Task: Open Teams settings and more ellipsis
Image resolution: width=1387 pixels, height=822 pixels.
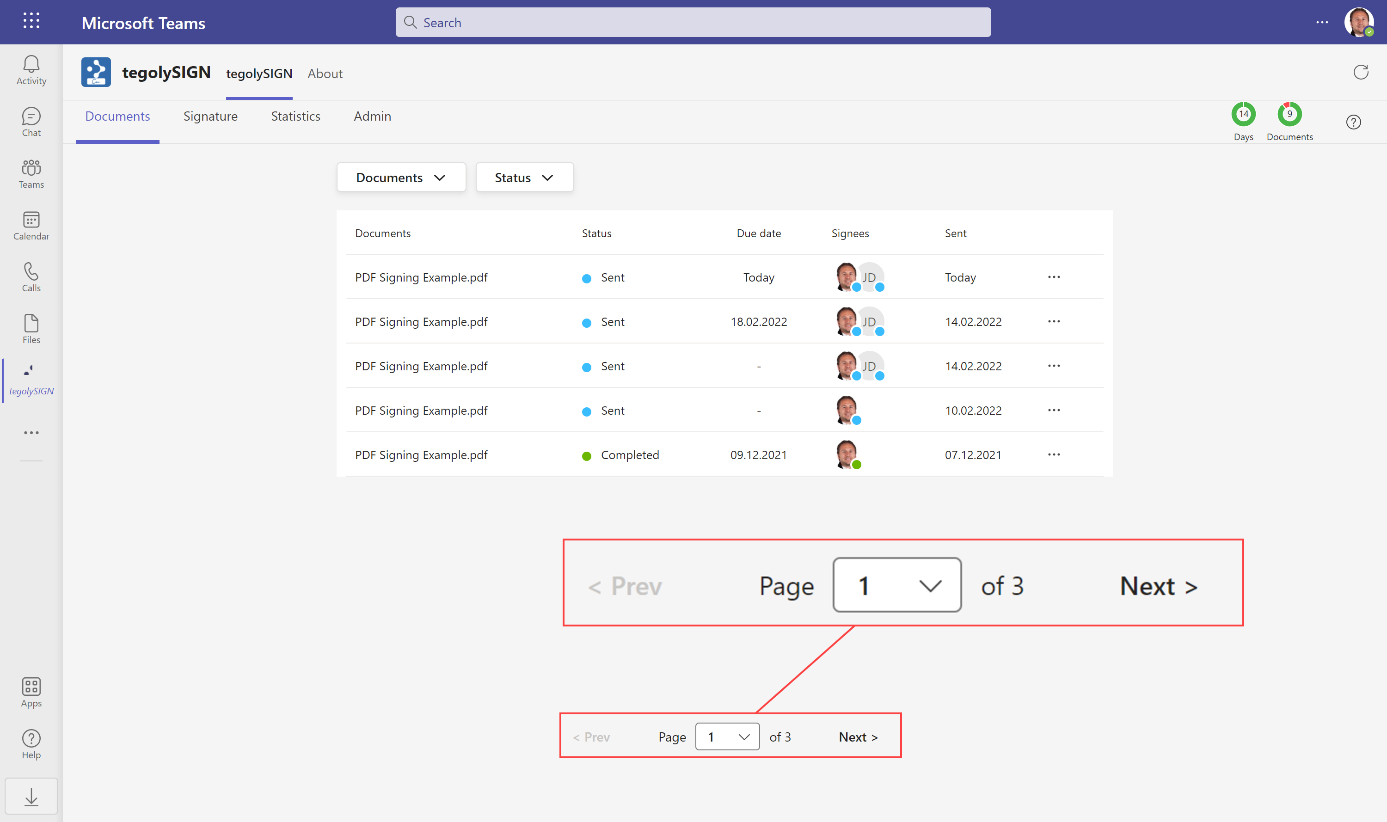Action: click(1322, 22)
